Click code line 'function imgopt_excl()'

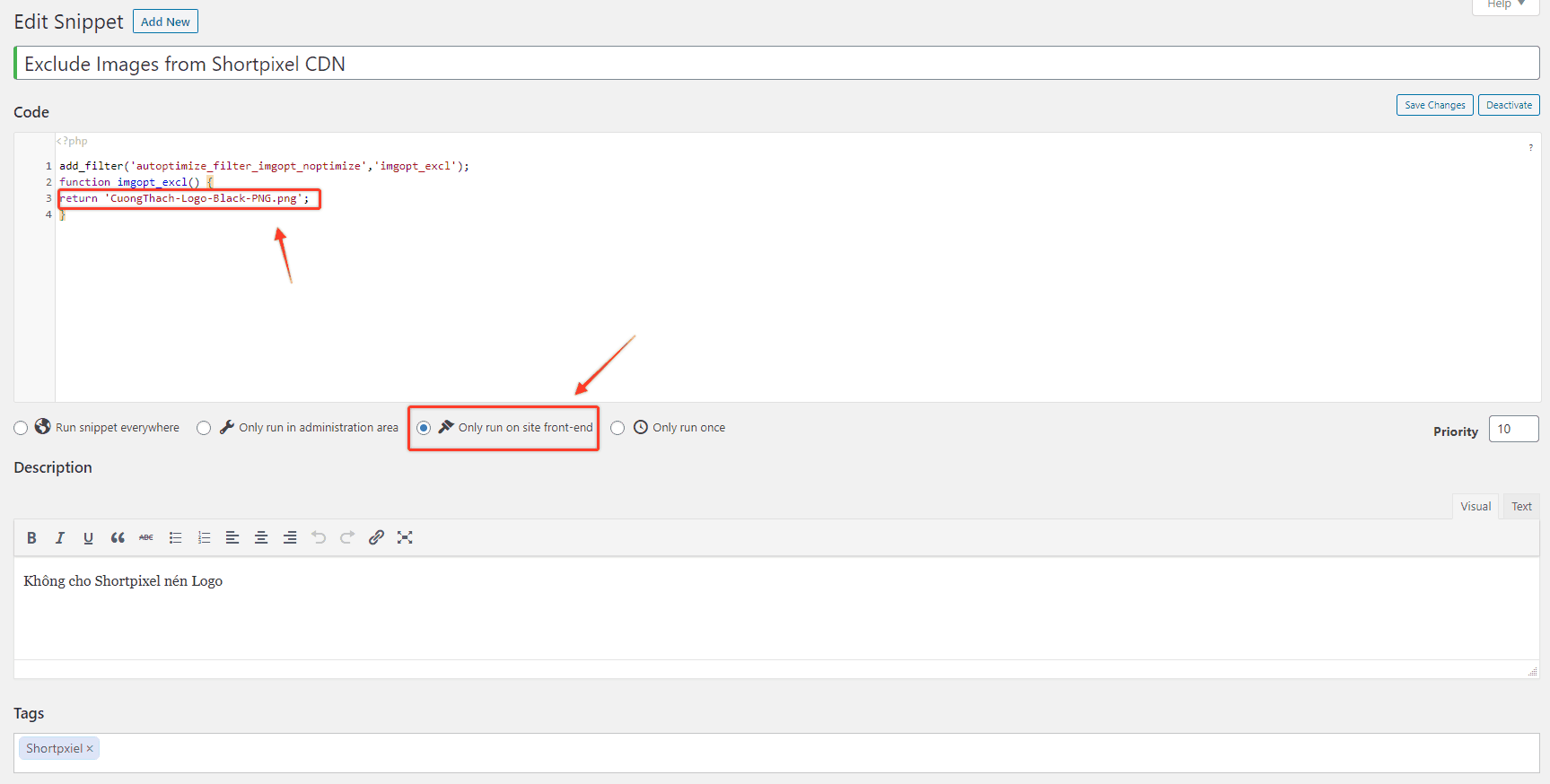(x=136, y=182)
